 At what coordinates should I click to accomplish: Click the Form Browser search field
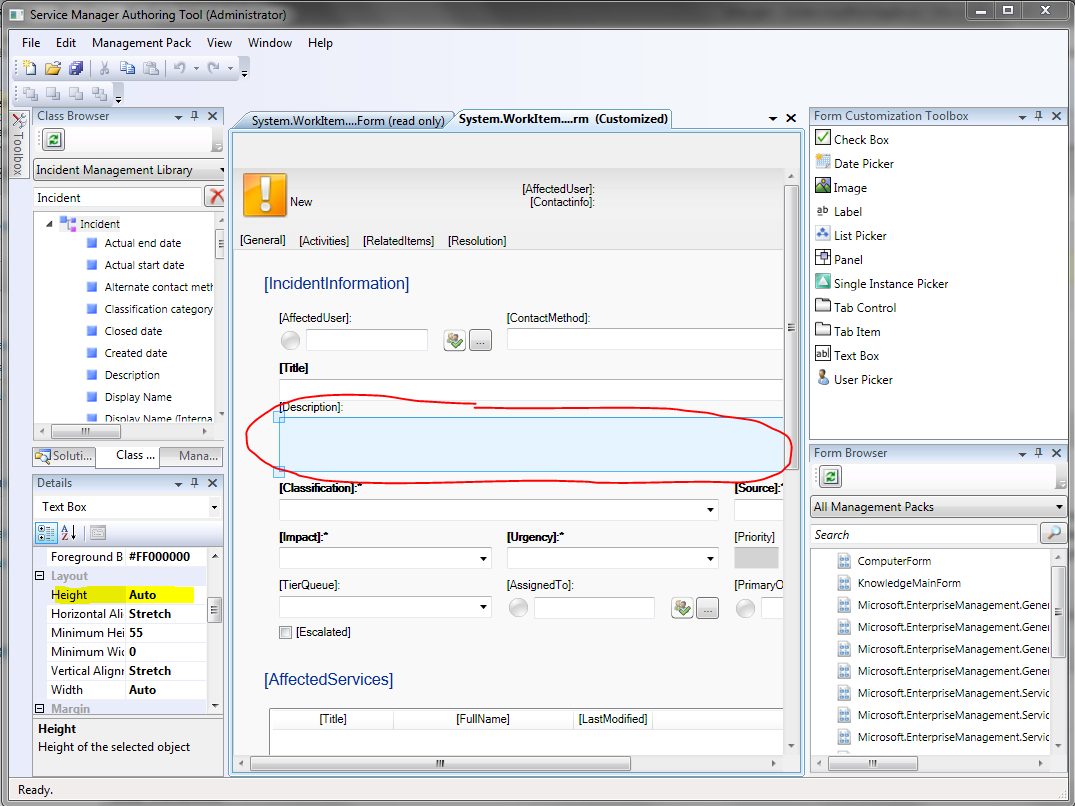point(924,534)
